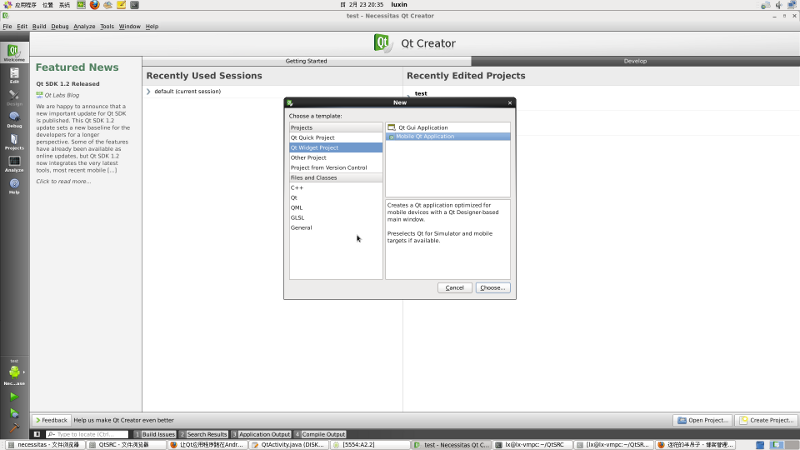Toggle the sidebar button near locator

pyautogui.click(x=37, y=434)
